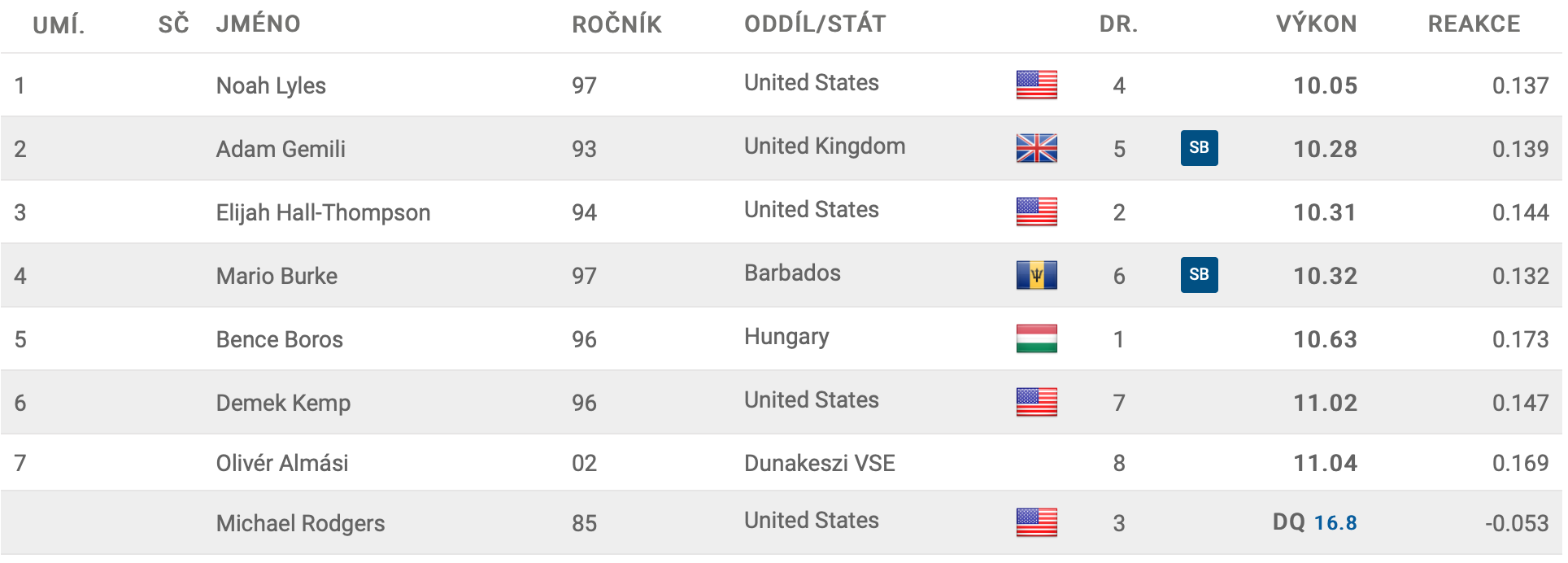The width and height of the screenshot is (1568, 563).
Task: Click the ROČNÍK column header
Action: tap(616, 24)
